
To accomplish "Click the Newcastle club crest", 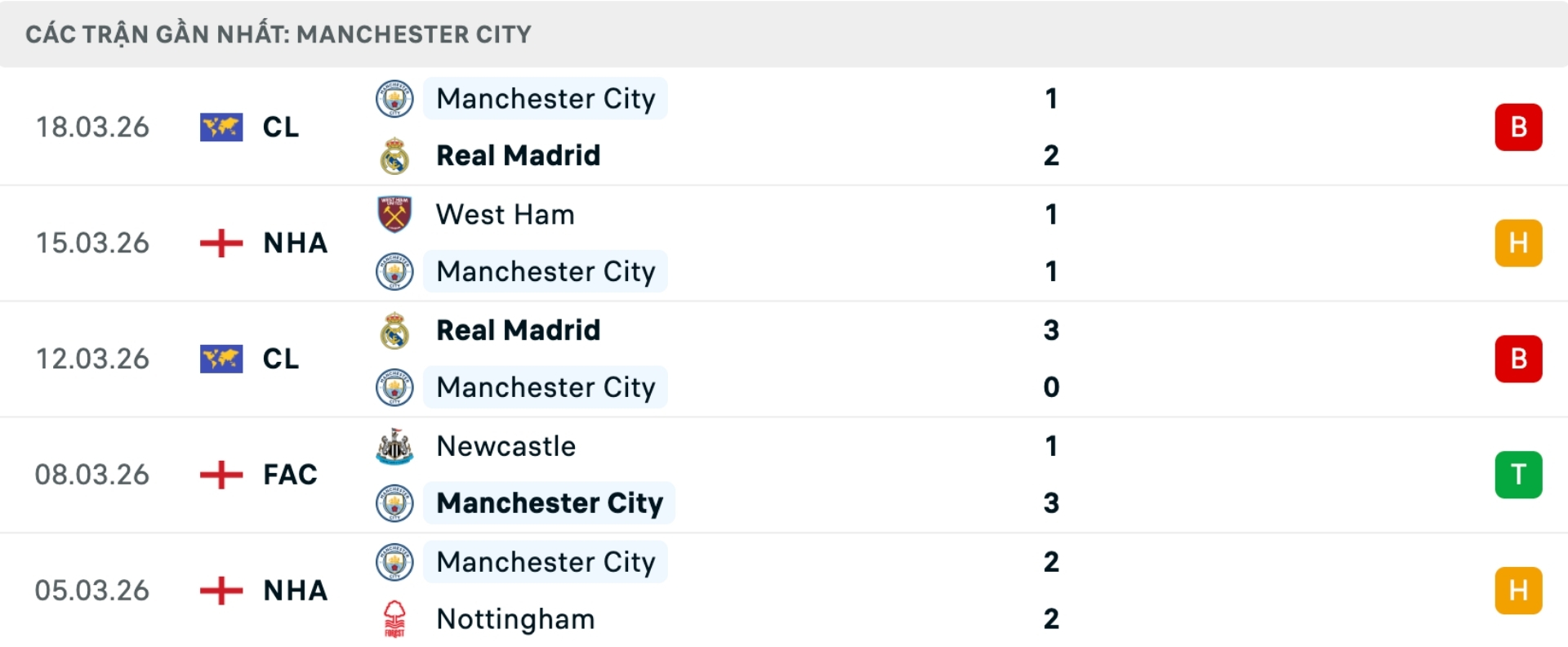I will point(394,446).
